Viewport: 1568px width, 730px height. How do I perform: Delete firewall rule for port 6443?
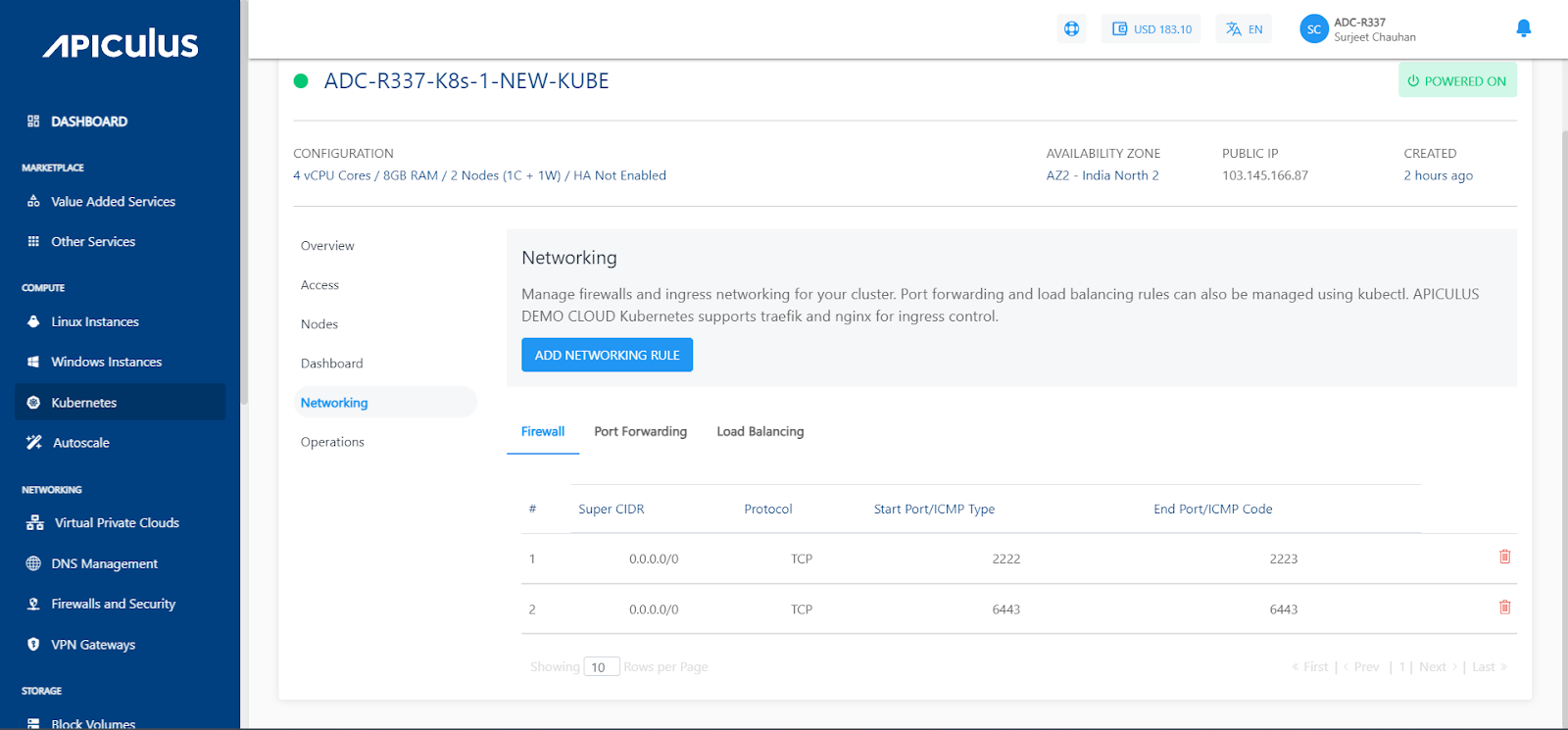click(1505, 608)
